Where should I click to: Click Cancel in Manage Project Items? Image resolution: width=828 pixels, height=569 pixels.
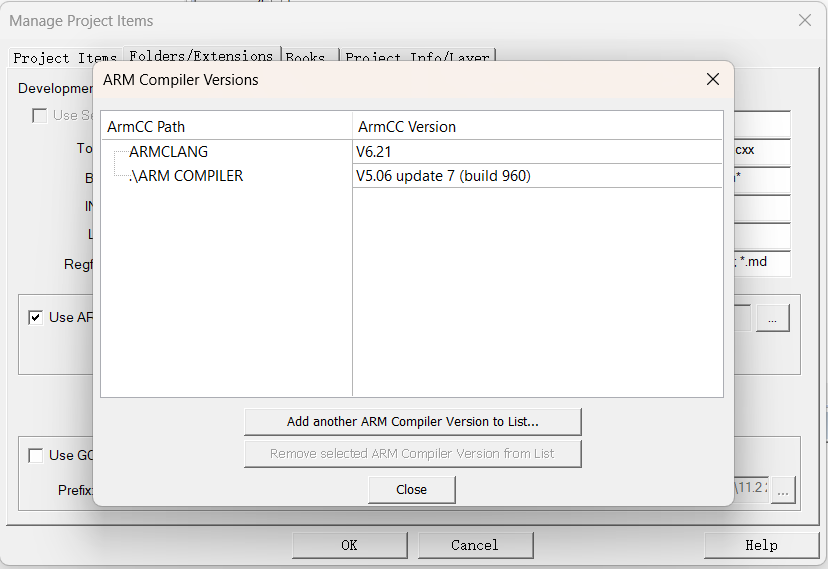(x=475, y=545)
